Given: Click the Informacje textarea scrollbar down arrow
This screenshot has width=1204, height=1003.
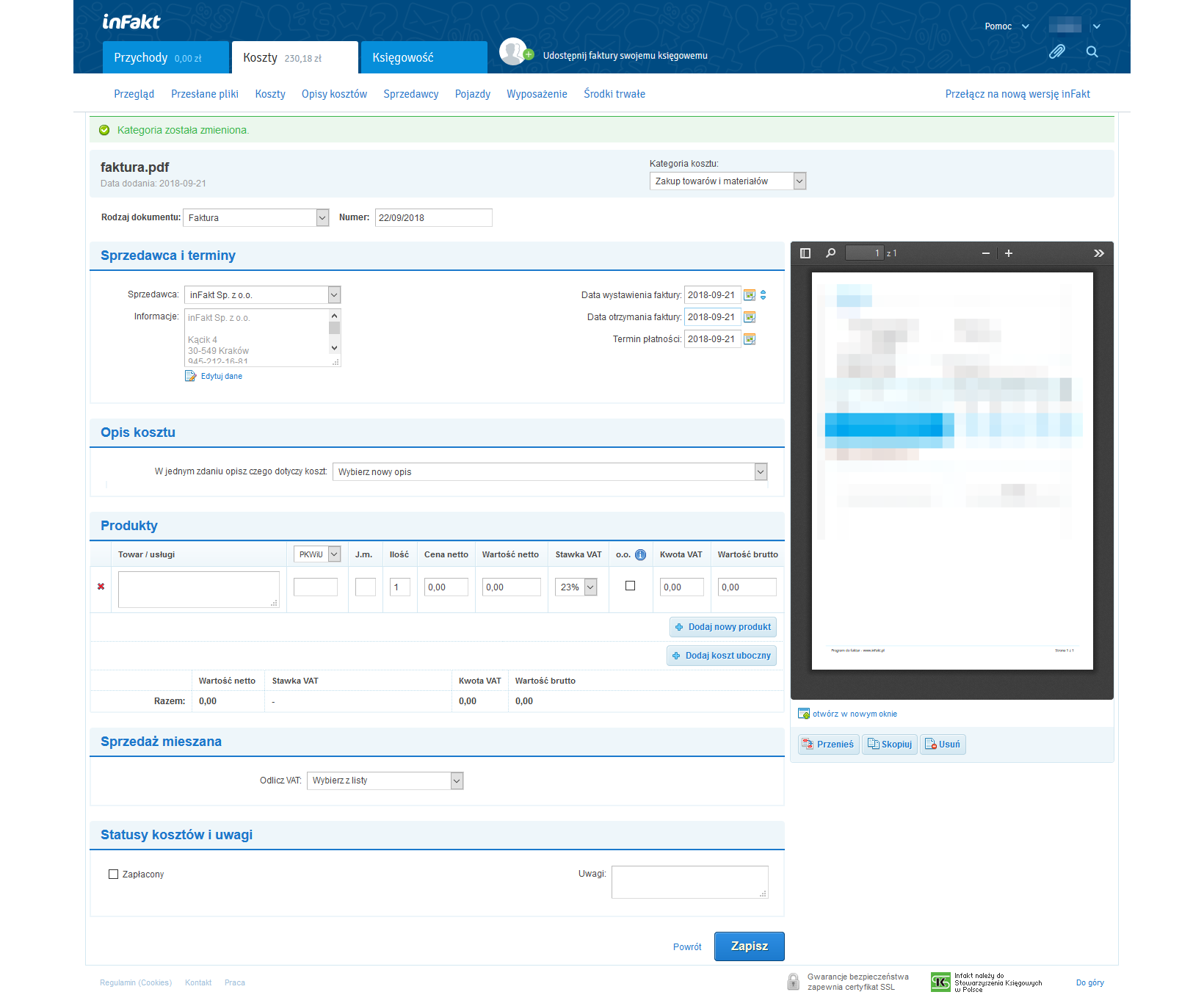Looking at the screenshot, I should [335, 348].
